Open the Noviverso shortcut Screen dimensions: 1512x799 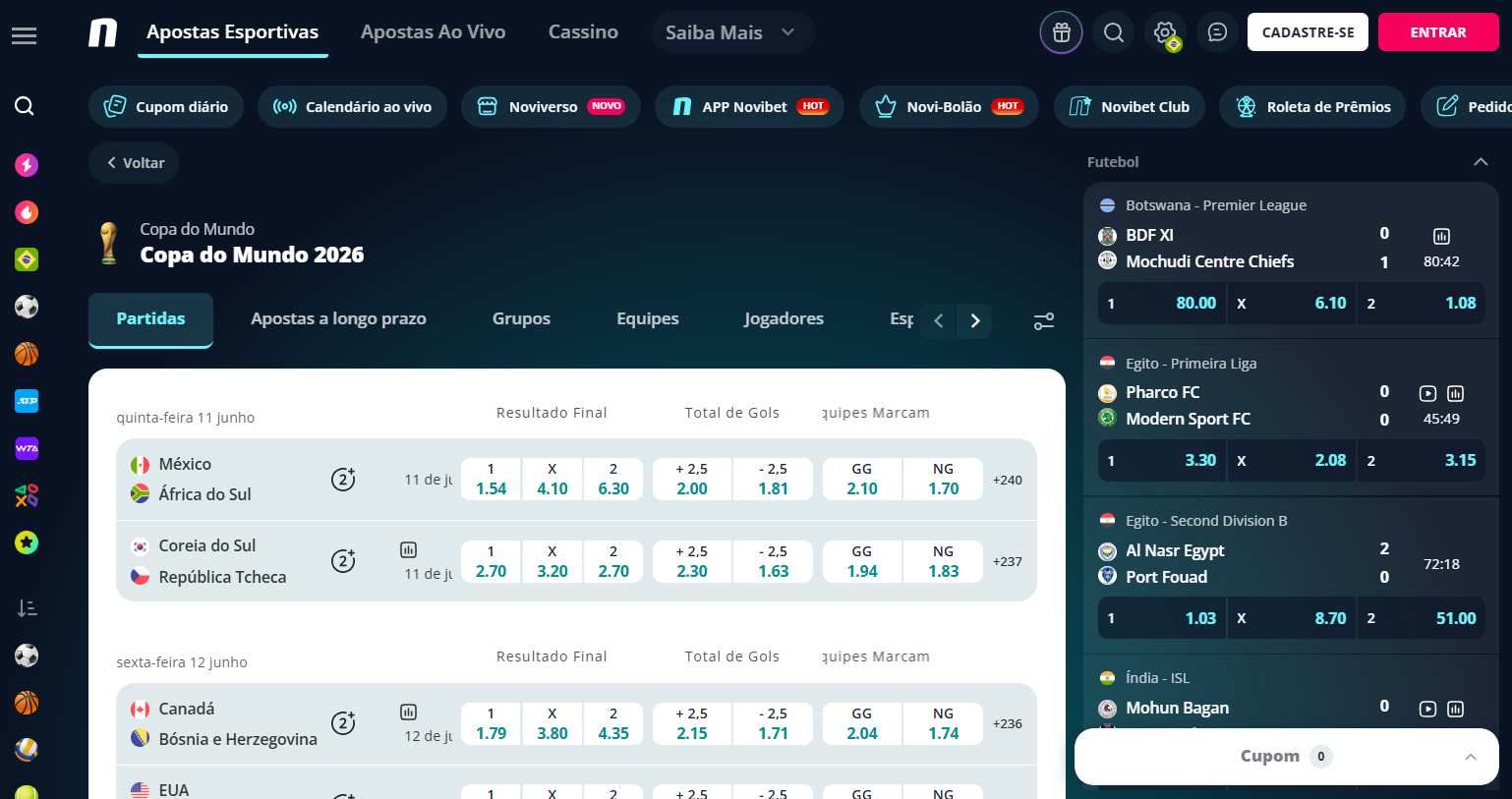pos(551,106)
